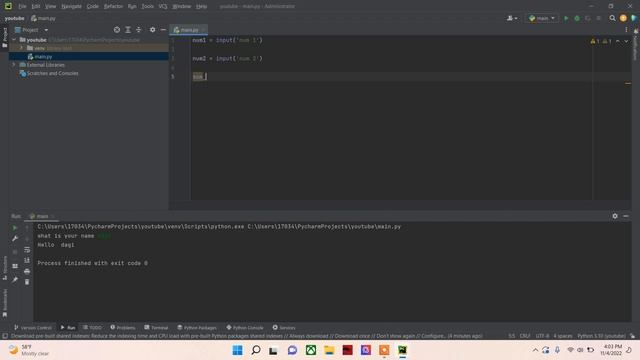Open the main run configuration dropdown

542,18
